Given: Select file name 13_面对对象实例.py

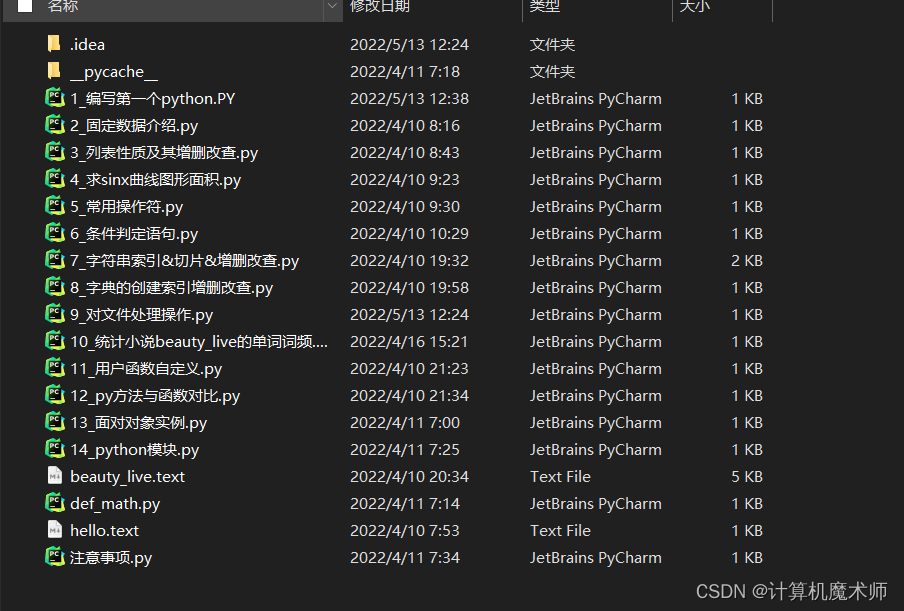Looking at the screenshot, I should click(138, 423).
